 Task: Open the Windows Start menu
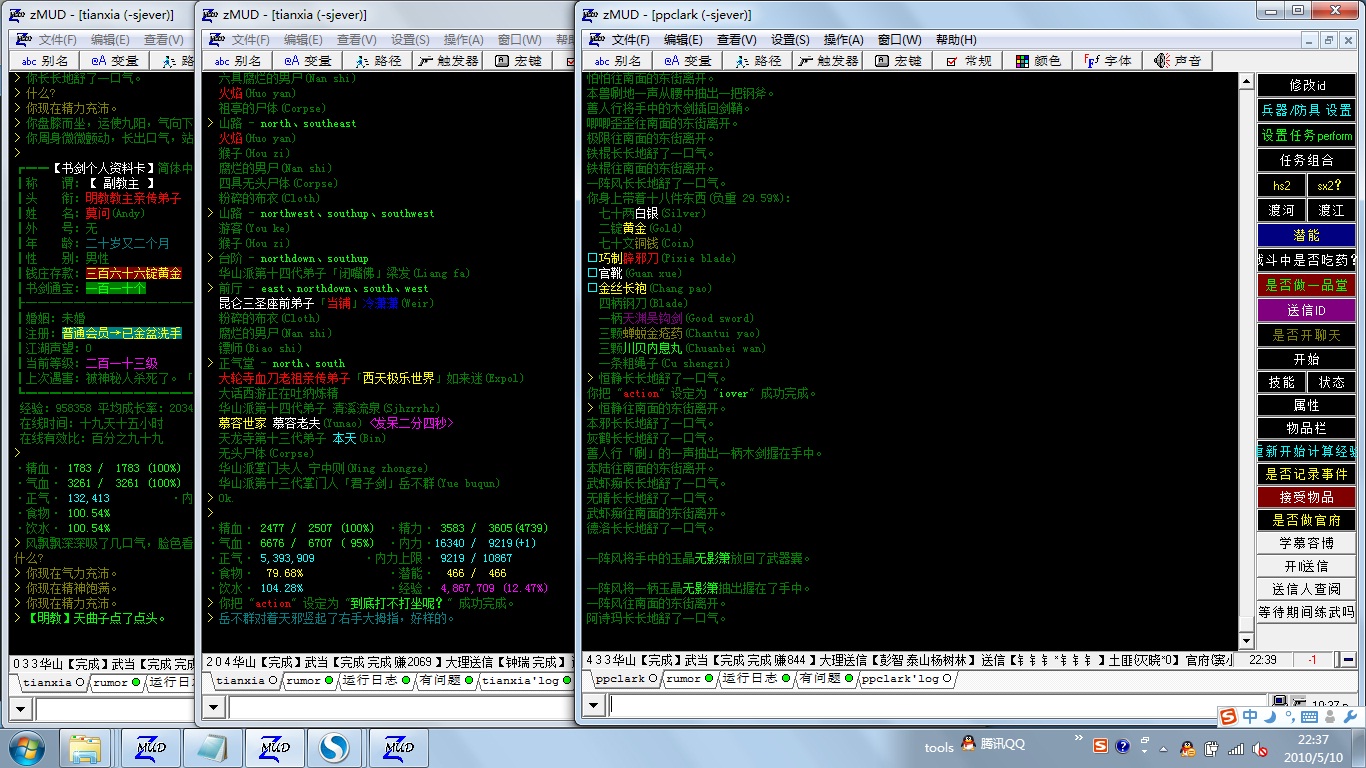[25, 748]
